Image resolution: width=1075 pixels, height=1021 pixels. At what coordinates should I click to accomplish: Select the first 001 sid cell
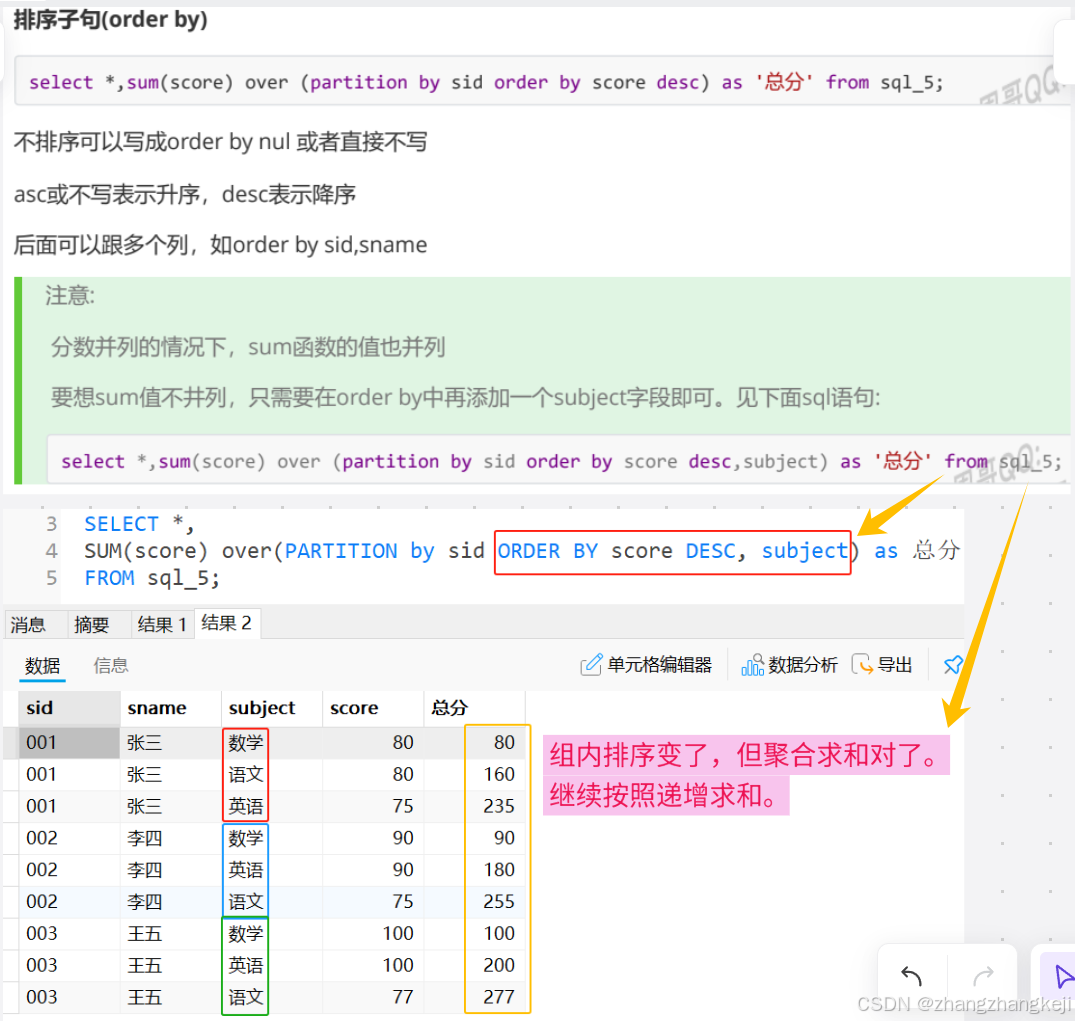point(69,743)
